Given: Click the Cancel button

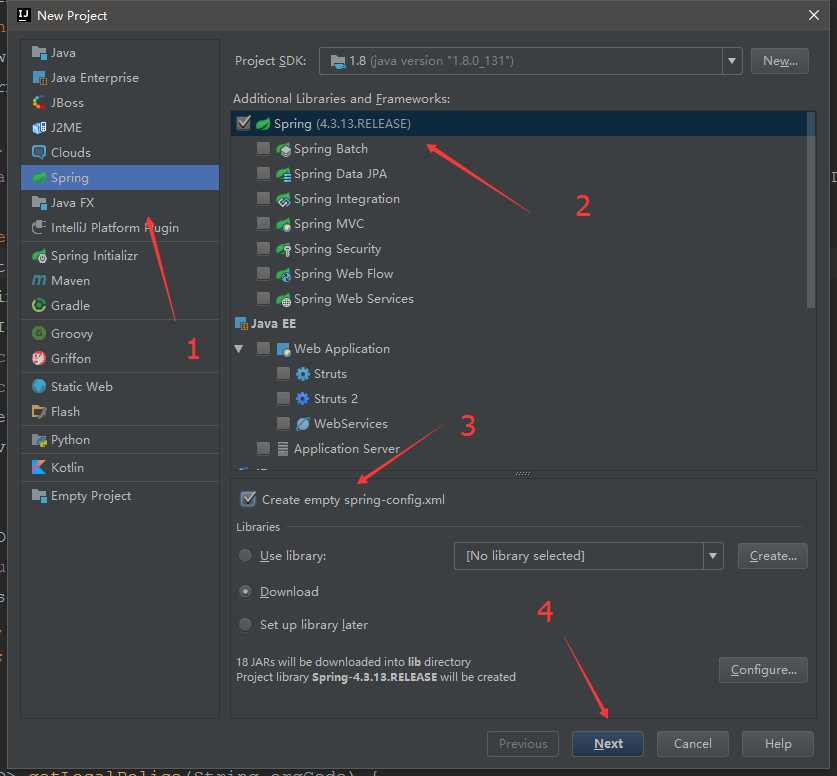Looking at the screenshot, I should pyautogui.click(x=692, y=743).
